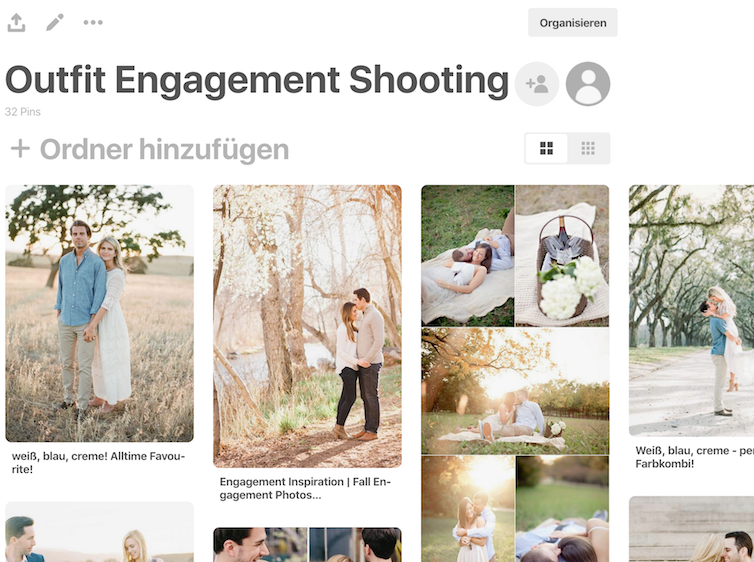Image resolution: width=754 pixels, height=562 pixels.
Task: Click the plus icon to add folder
Action: coord(20,149)
